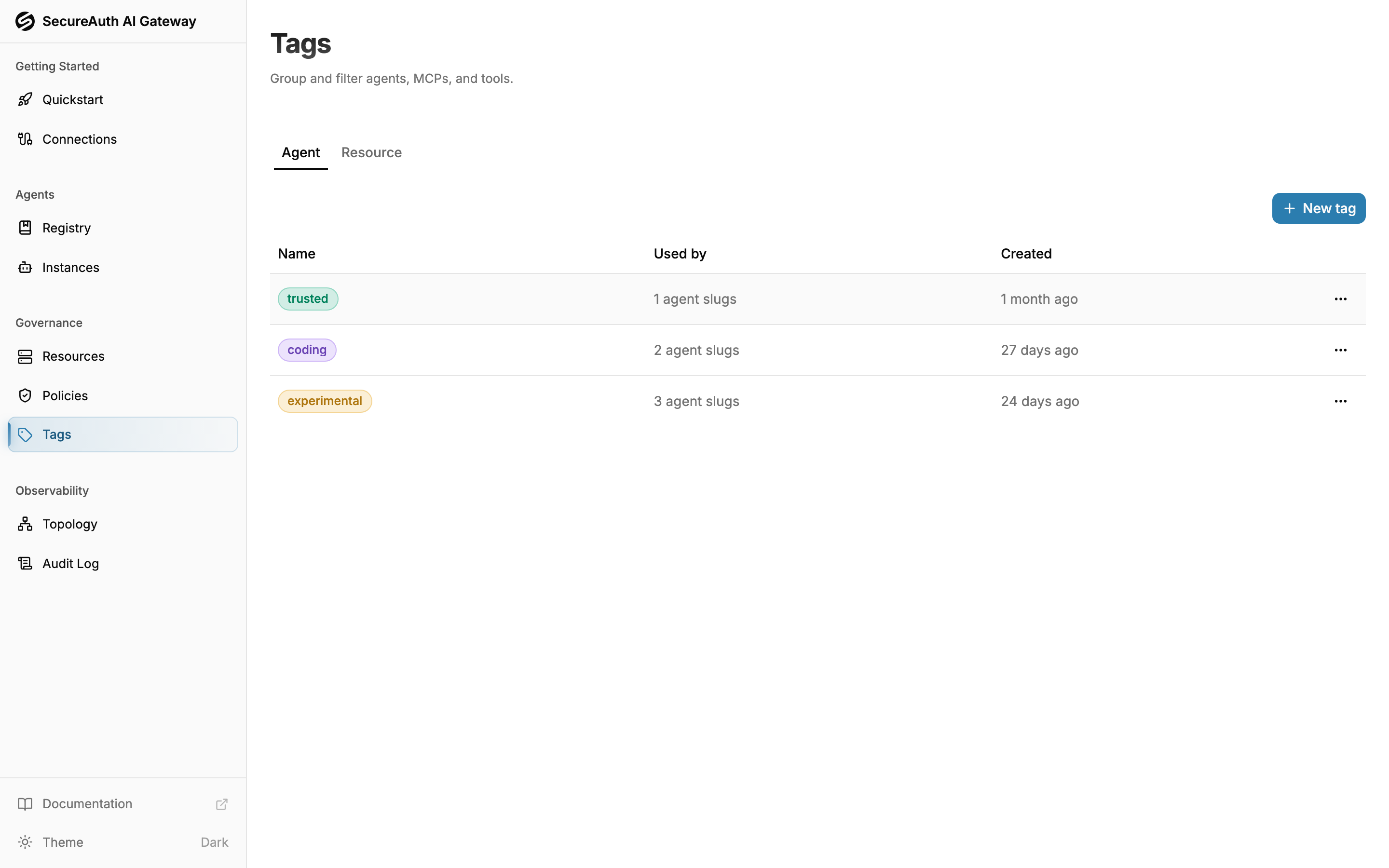Click the Resources server icon
This screenshot has width=1389, height=868.
(25, 356)
